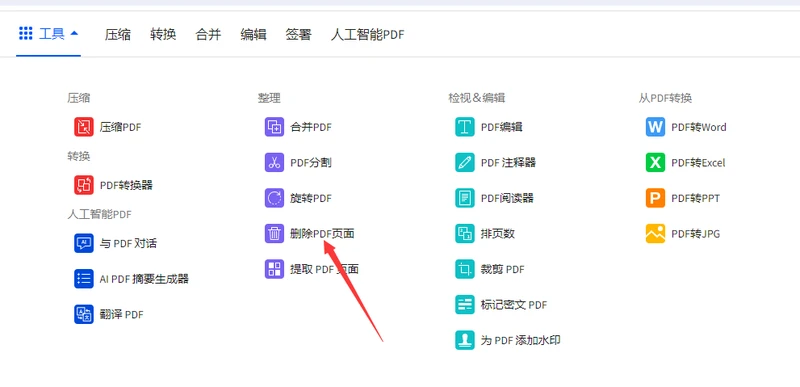Open the 提取 PDF 页面 text link
The image size is (800, 387).
coord(324,269)
